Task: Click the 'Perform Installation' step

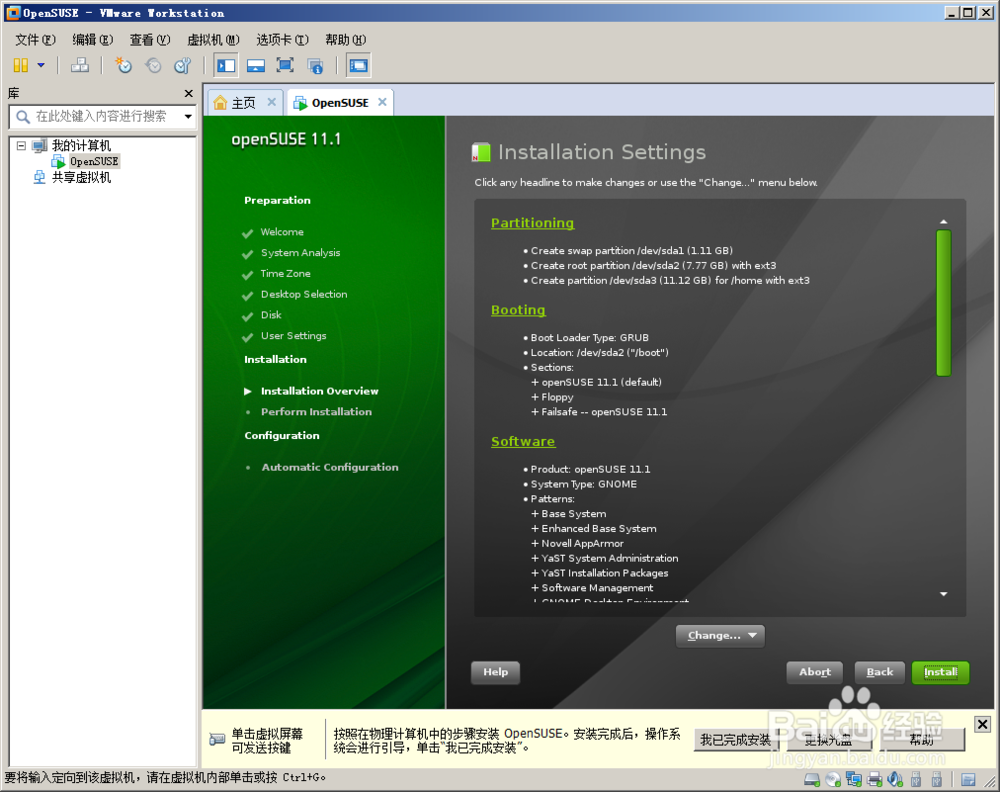Action: pyautogui.click(x=316, y=412)
